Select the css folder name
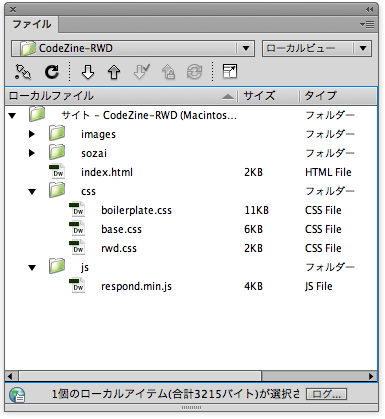 88,192
